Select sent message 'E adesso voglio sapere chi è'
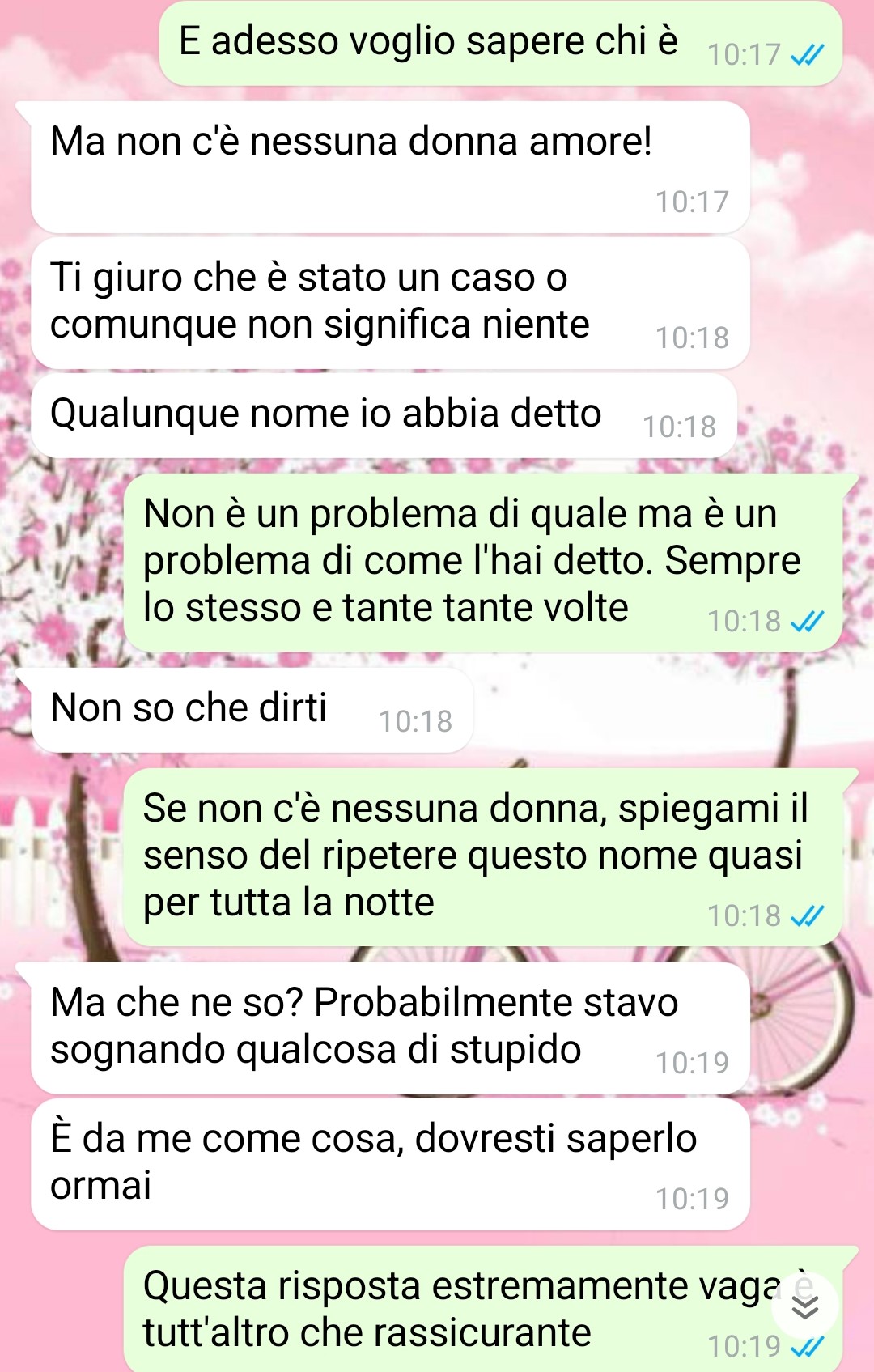Screen dimensions: 874x1372 click(500, 43)
